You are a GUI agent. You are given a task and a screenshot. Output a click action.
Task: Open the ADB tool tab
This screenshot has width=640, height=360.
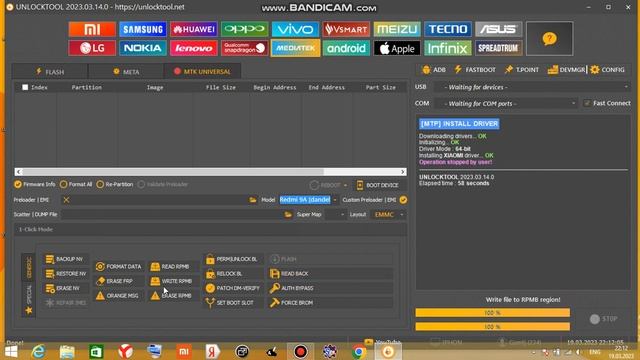tap(433, 70)
